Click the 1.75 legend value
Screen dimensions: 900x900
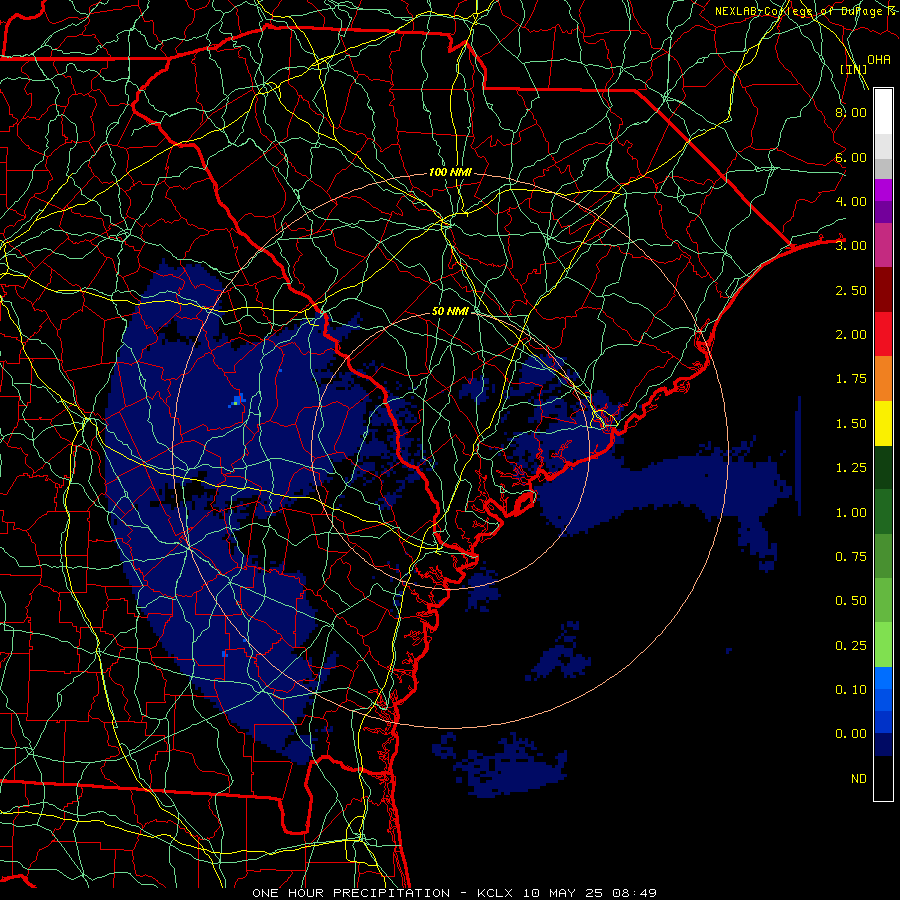pos(851,379)
